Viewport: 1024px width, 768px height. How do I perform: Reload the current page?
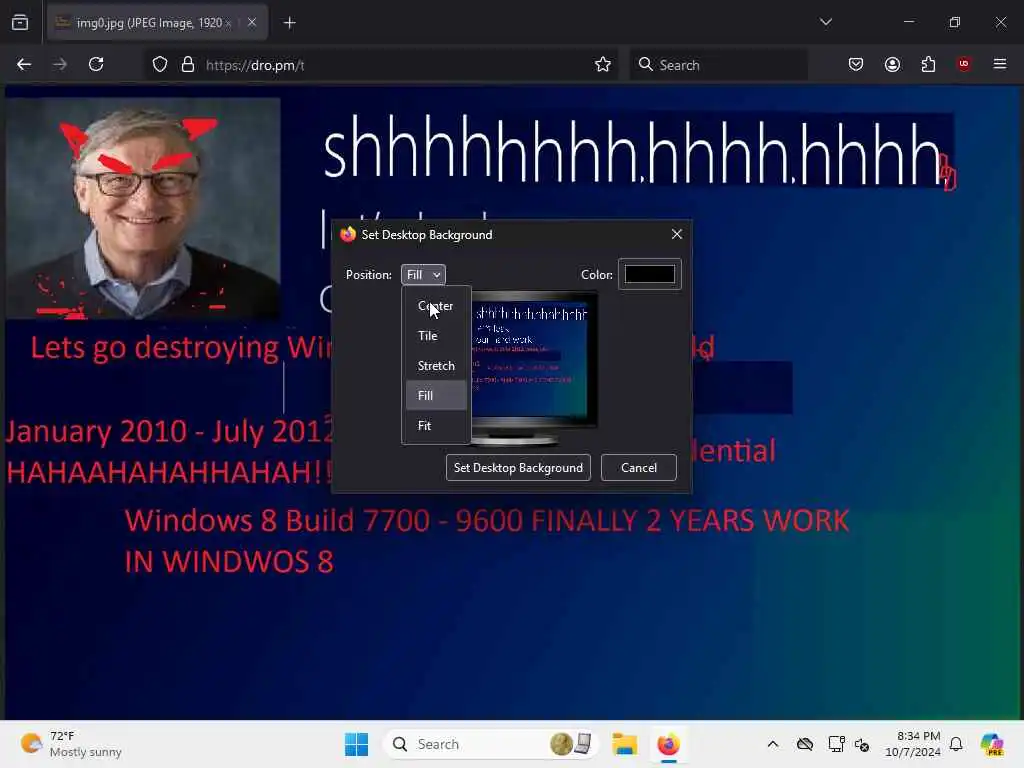pos(96,64)
